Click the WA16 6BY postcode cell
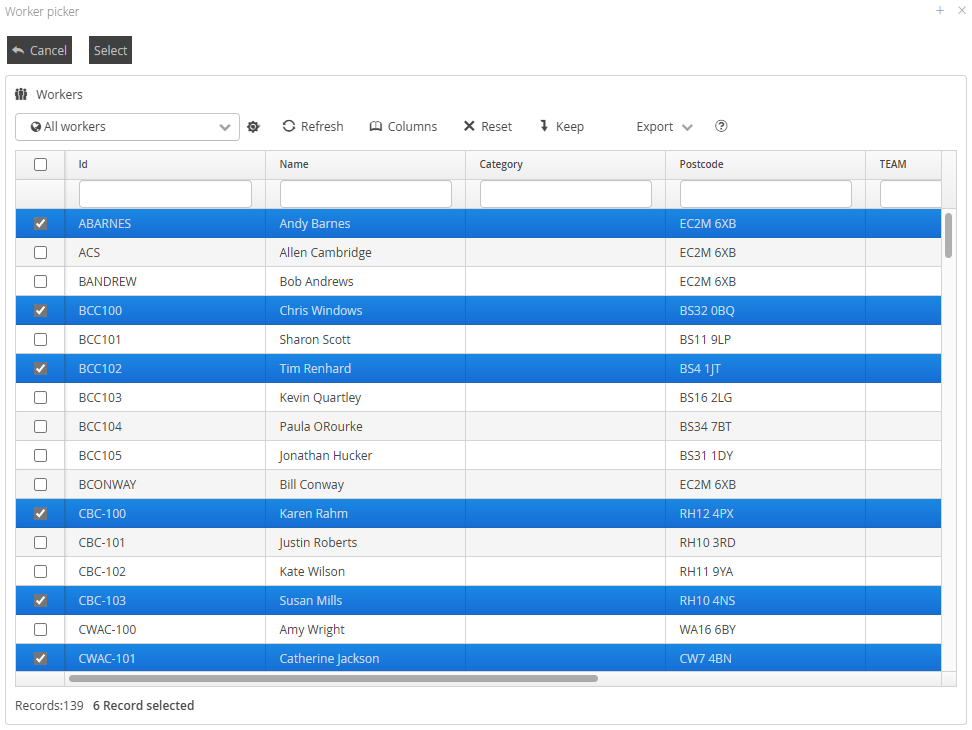 click(766, 630)
